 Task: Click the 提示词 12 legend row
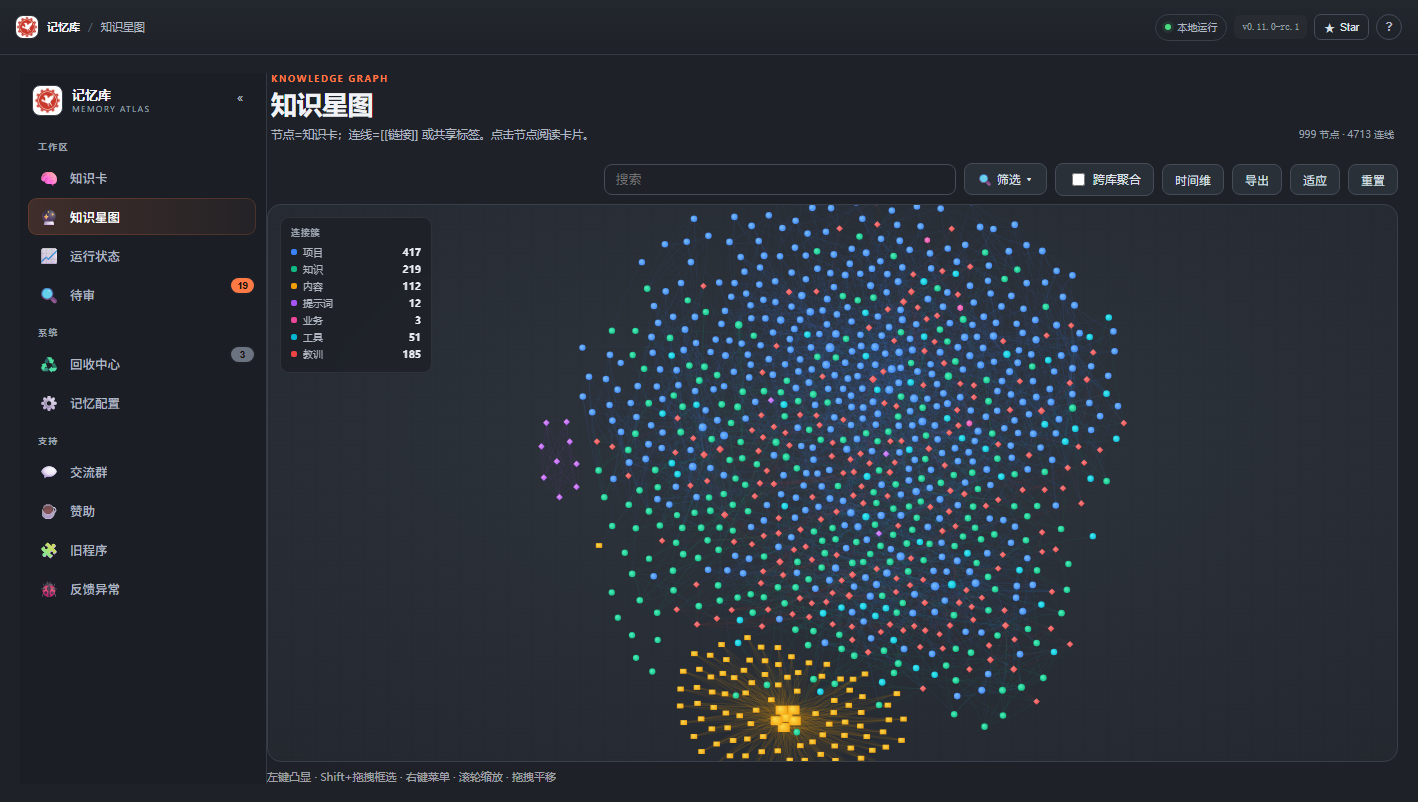pos(356,303)
